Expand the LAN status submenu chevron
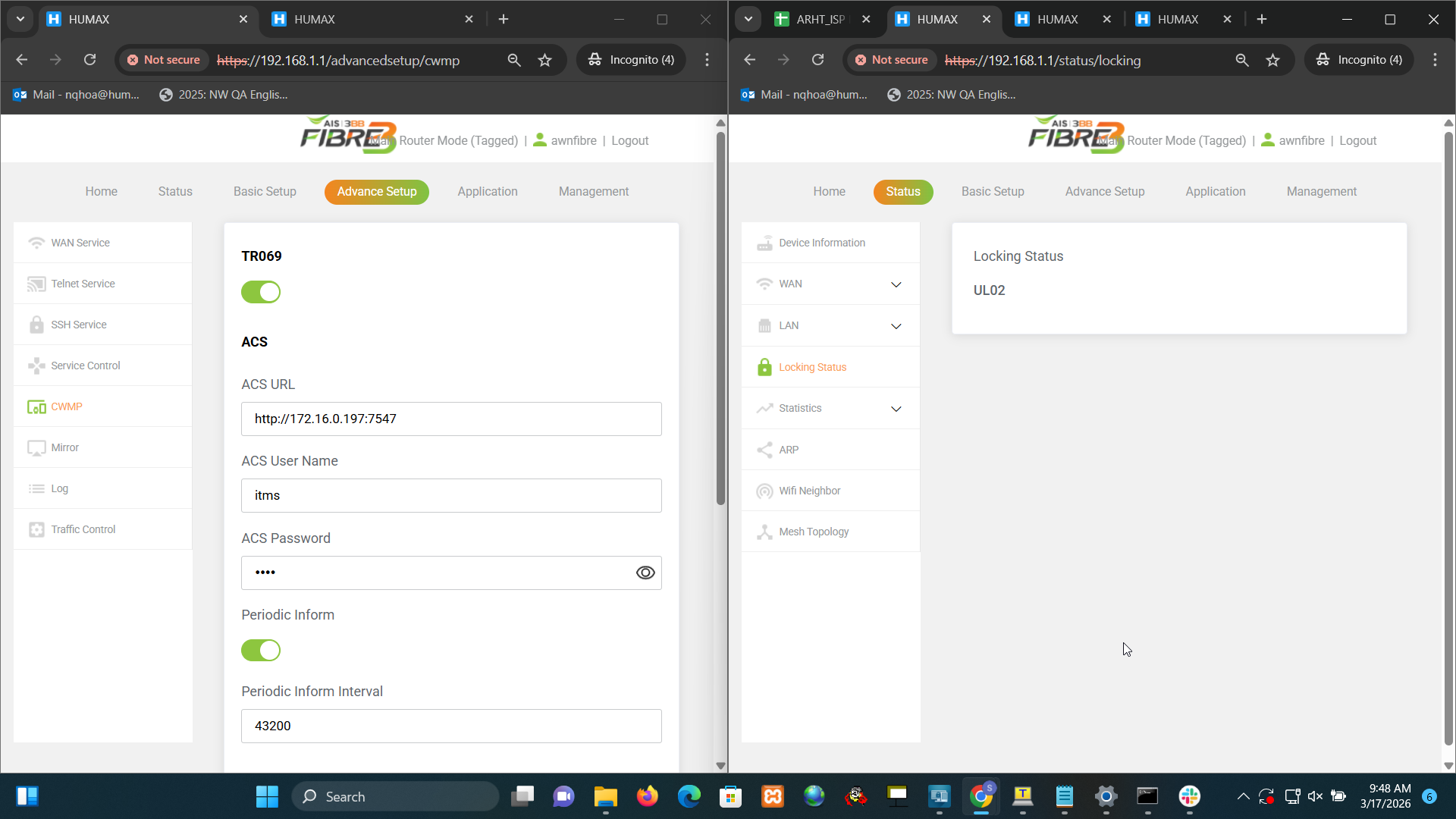 [896, 326]
